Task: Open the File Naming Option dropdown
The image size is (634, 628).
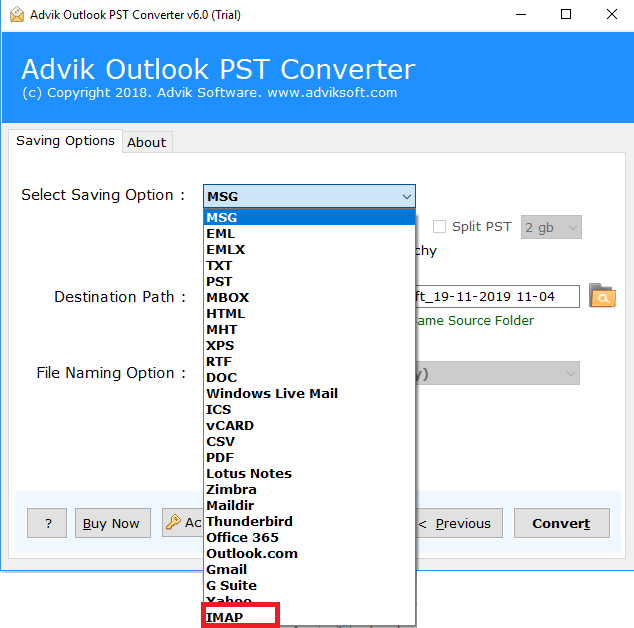Action: click(497, 373)
